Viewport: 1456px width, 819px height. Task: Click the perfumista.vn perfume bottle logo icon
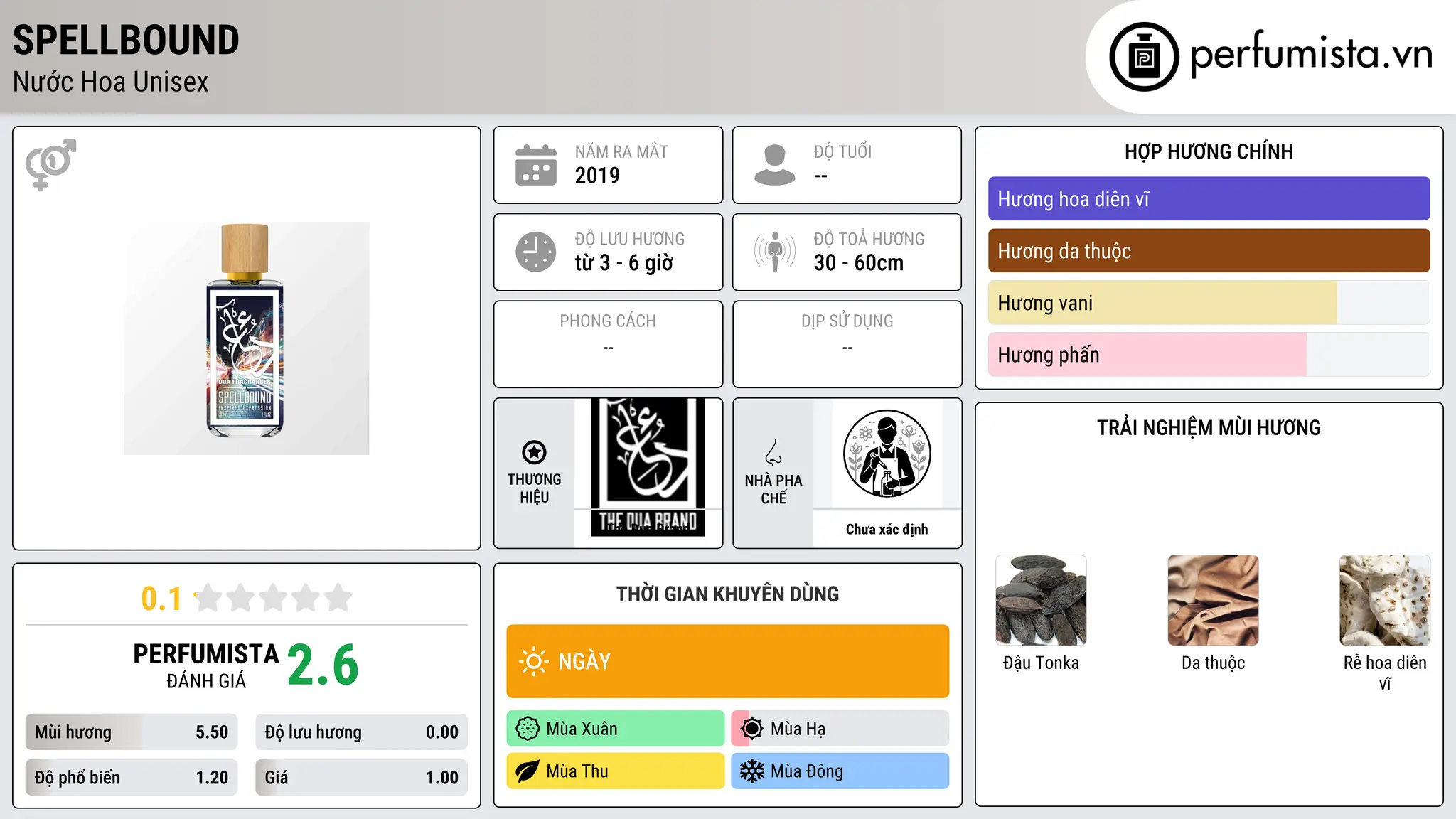(1144, 57)
